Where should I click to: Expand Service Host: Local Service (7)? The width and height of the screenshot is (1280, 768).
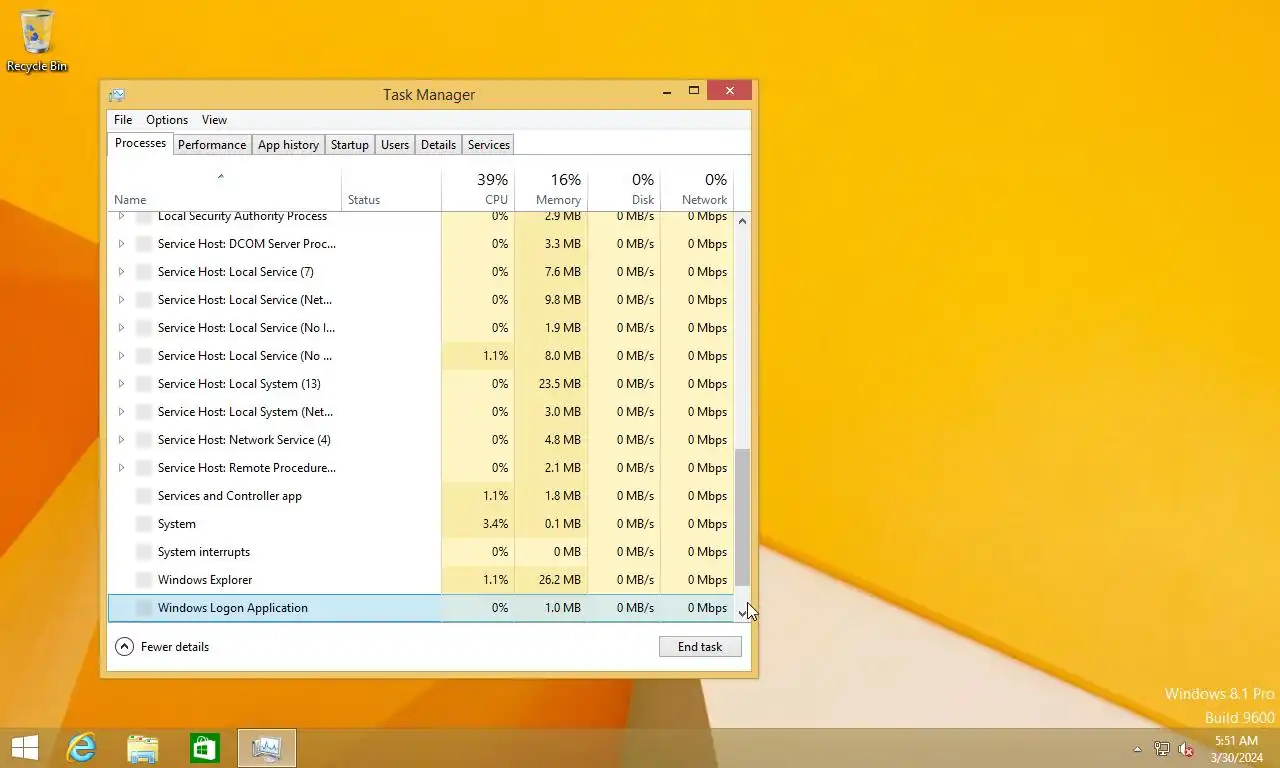(x=121, y=272)
